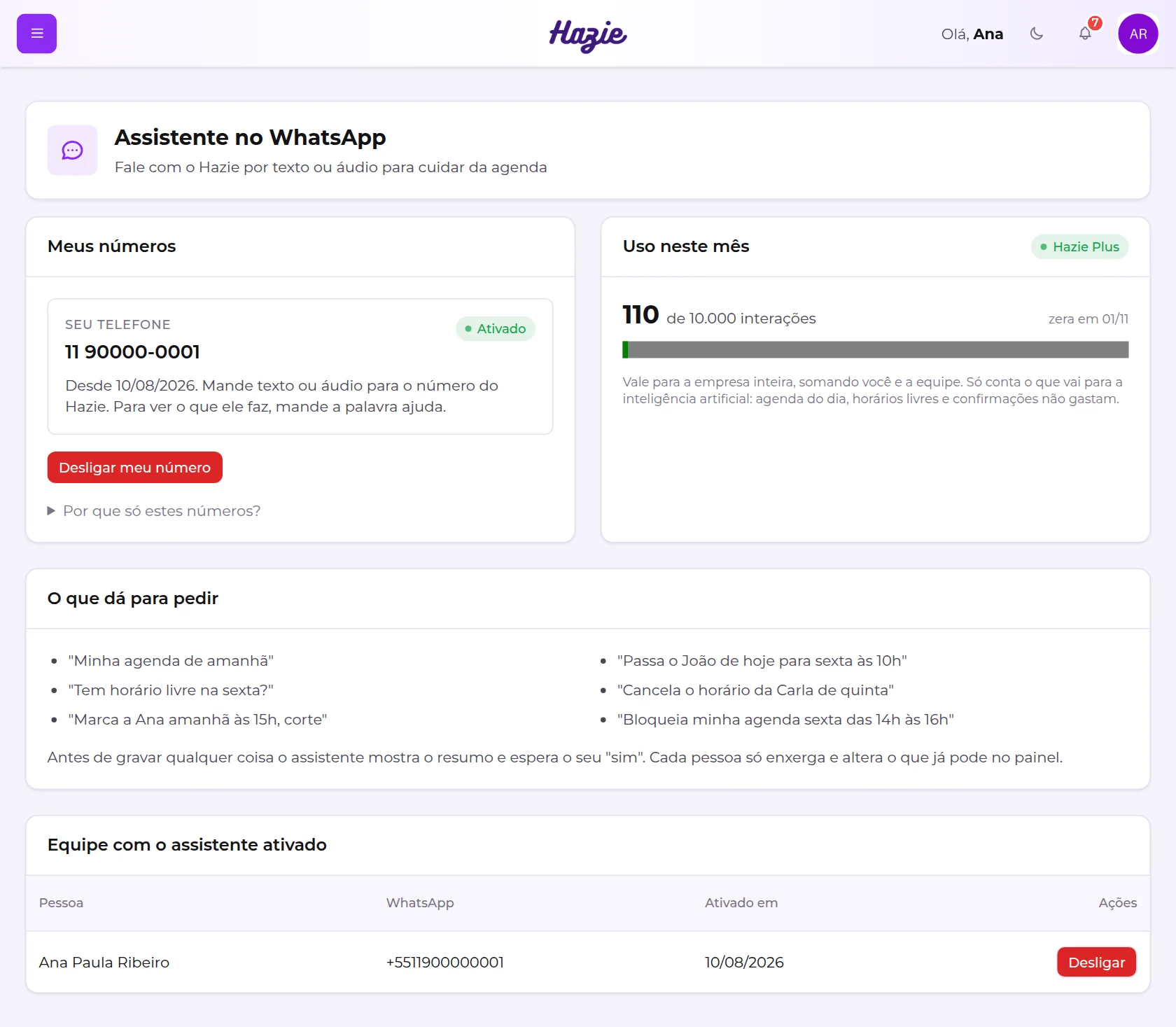This screenshot has width=1176, height=1027.
Task: Click the Hazie logo
Action: pos(588,35)
